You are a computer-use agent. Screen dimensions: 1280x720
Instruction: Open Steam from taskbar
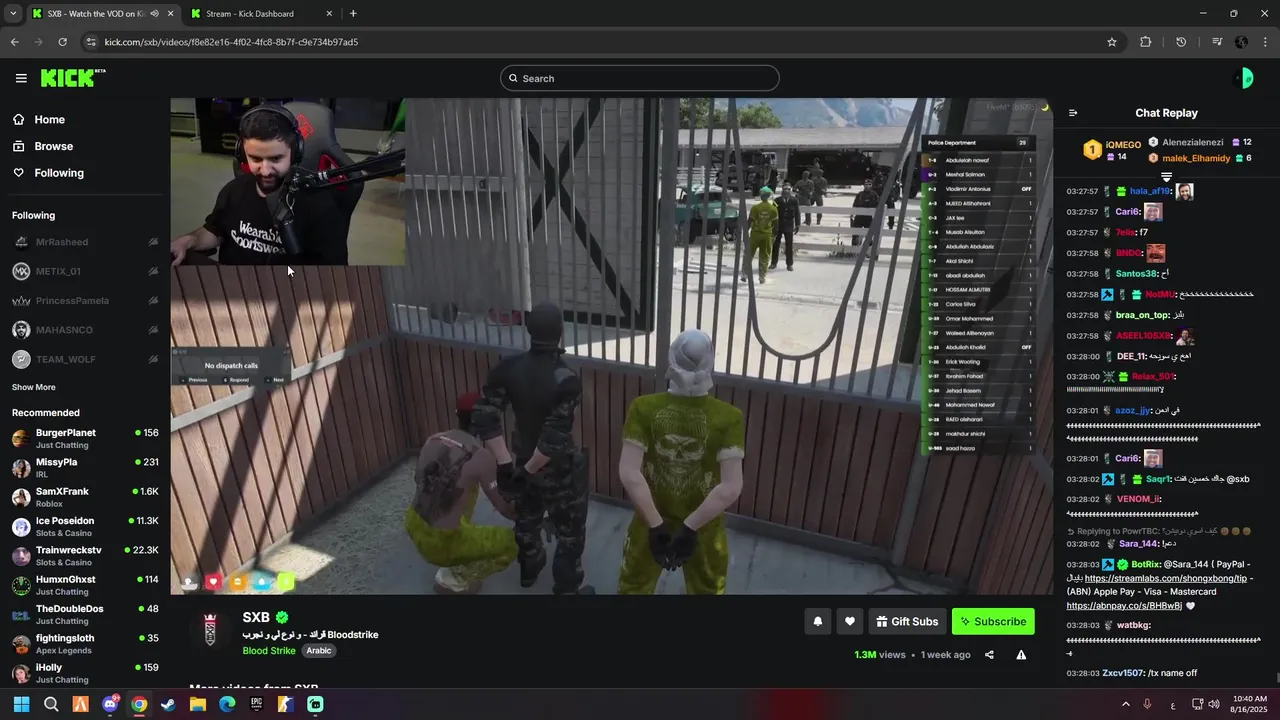[x=168, y=704]
